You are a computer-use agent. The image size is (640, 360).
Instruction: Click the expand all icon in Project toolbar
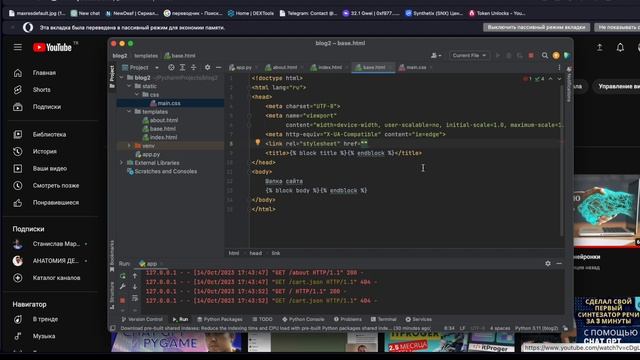182,67
